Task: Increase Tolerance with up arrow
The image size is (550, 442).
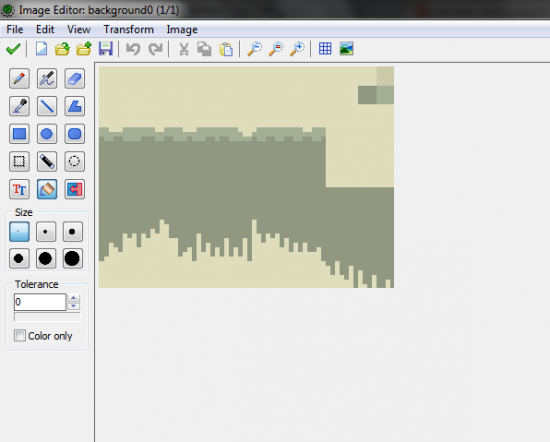Action: pyautogui.click(x=74, y=298)
